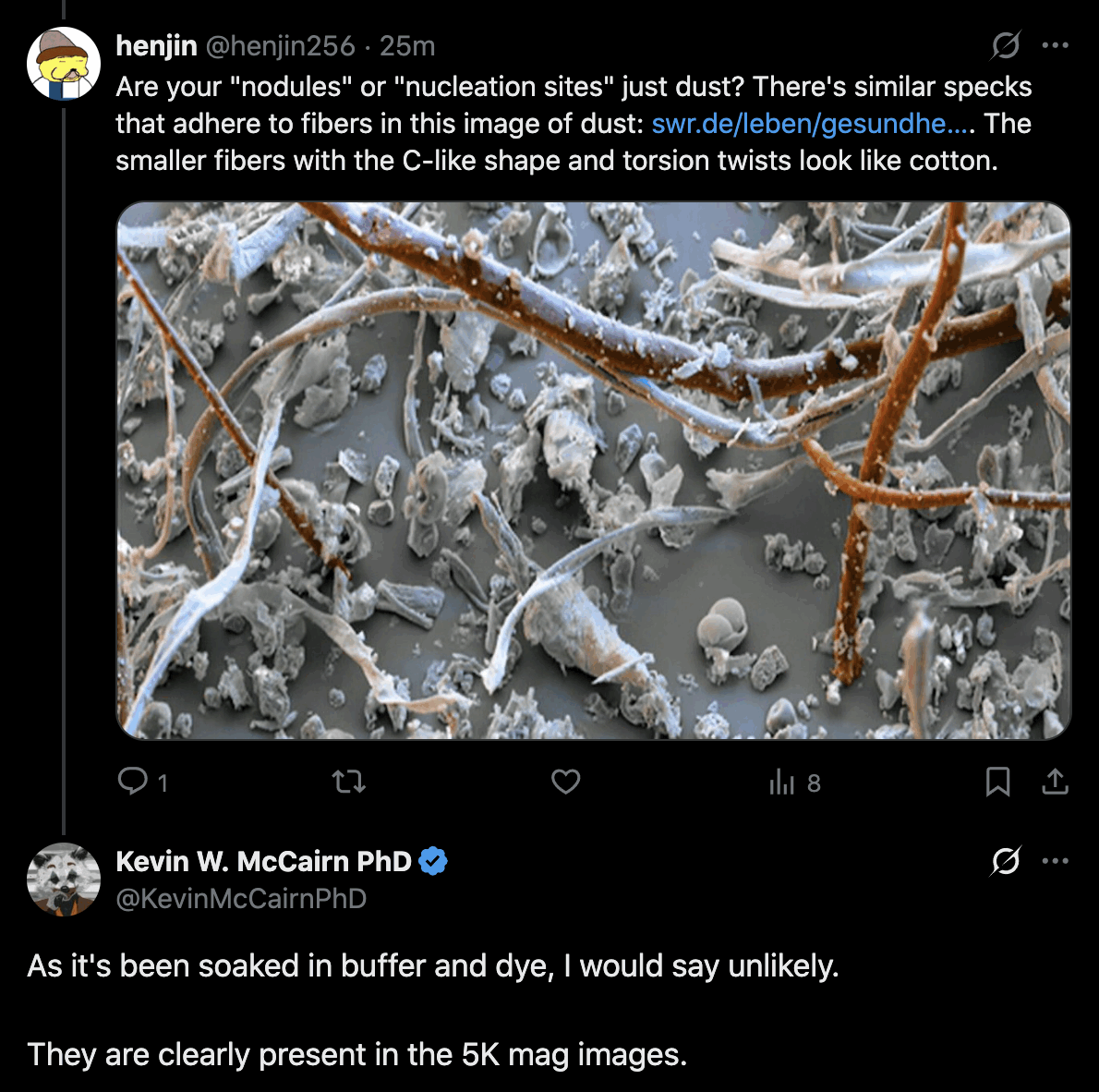The width and height of the screenshot is (1099, 1092).
Task: Bookmark henjin's tweet
Action: (x=997, y=782)
